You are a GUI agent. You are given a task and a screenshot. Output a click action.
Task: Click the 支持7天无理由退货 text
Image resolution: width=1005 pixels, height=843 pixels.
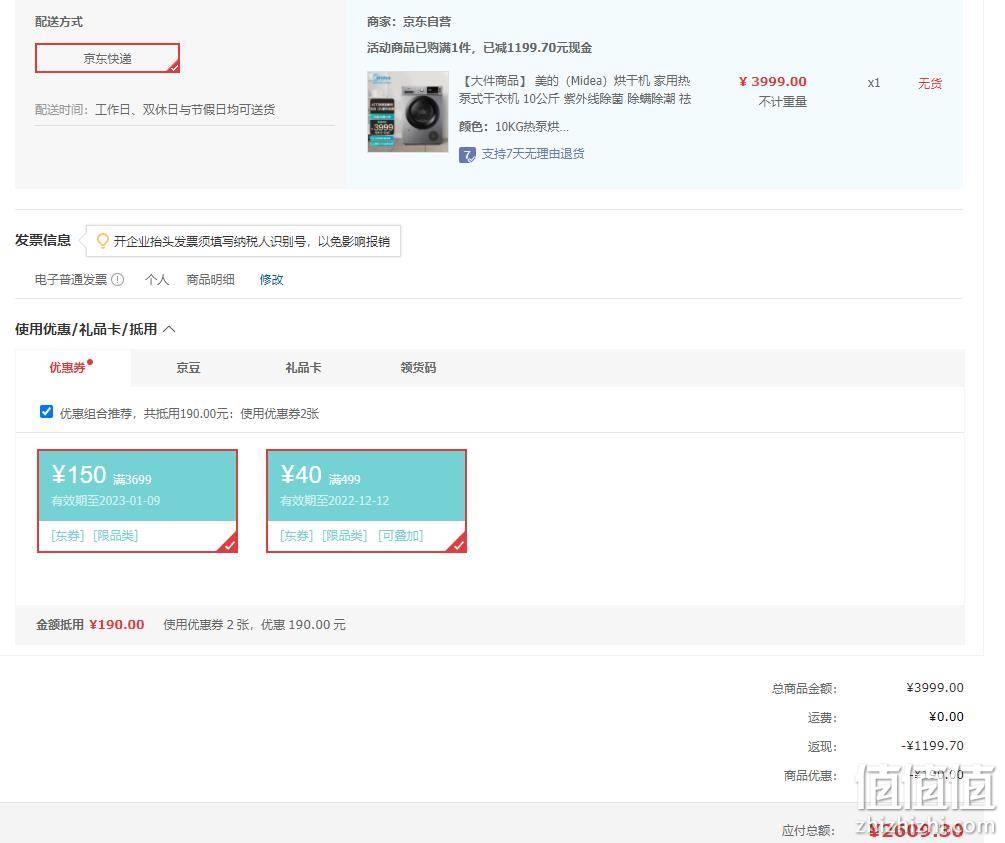coord(533,154)
